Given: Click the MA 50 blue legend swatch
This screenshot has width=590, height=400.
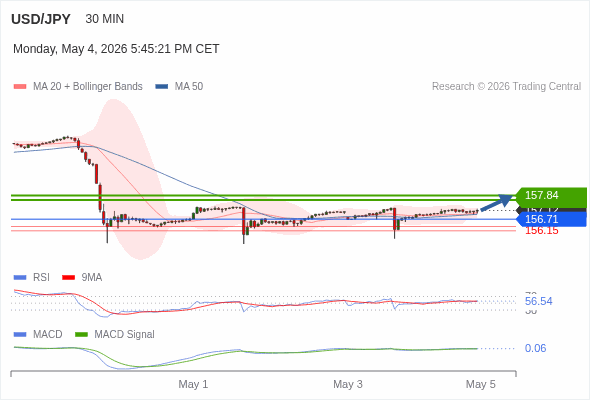Looking at the screenshot, I should coord(162,87).
